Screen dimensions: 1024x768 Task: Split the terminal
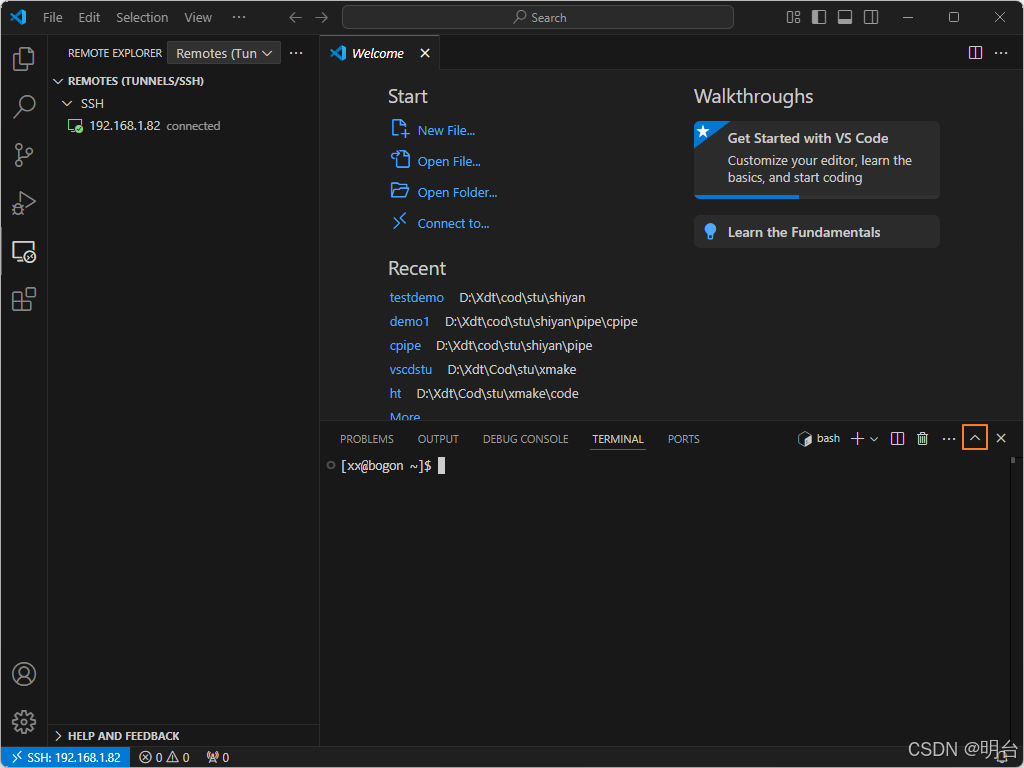coord(897,439)
